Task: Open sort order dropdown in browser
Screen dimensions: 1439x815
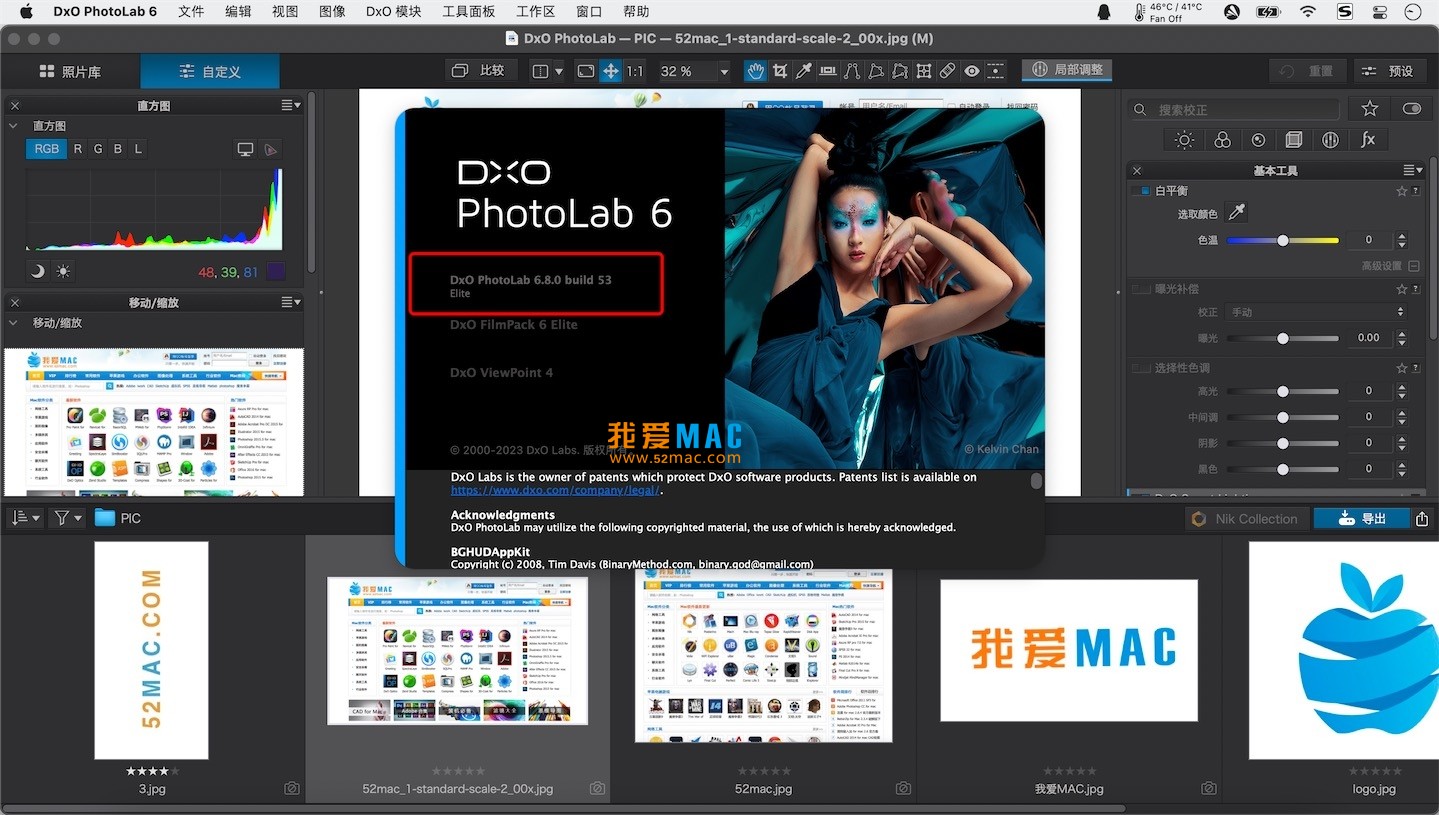Action: click(x=25, y=518)
